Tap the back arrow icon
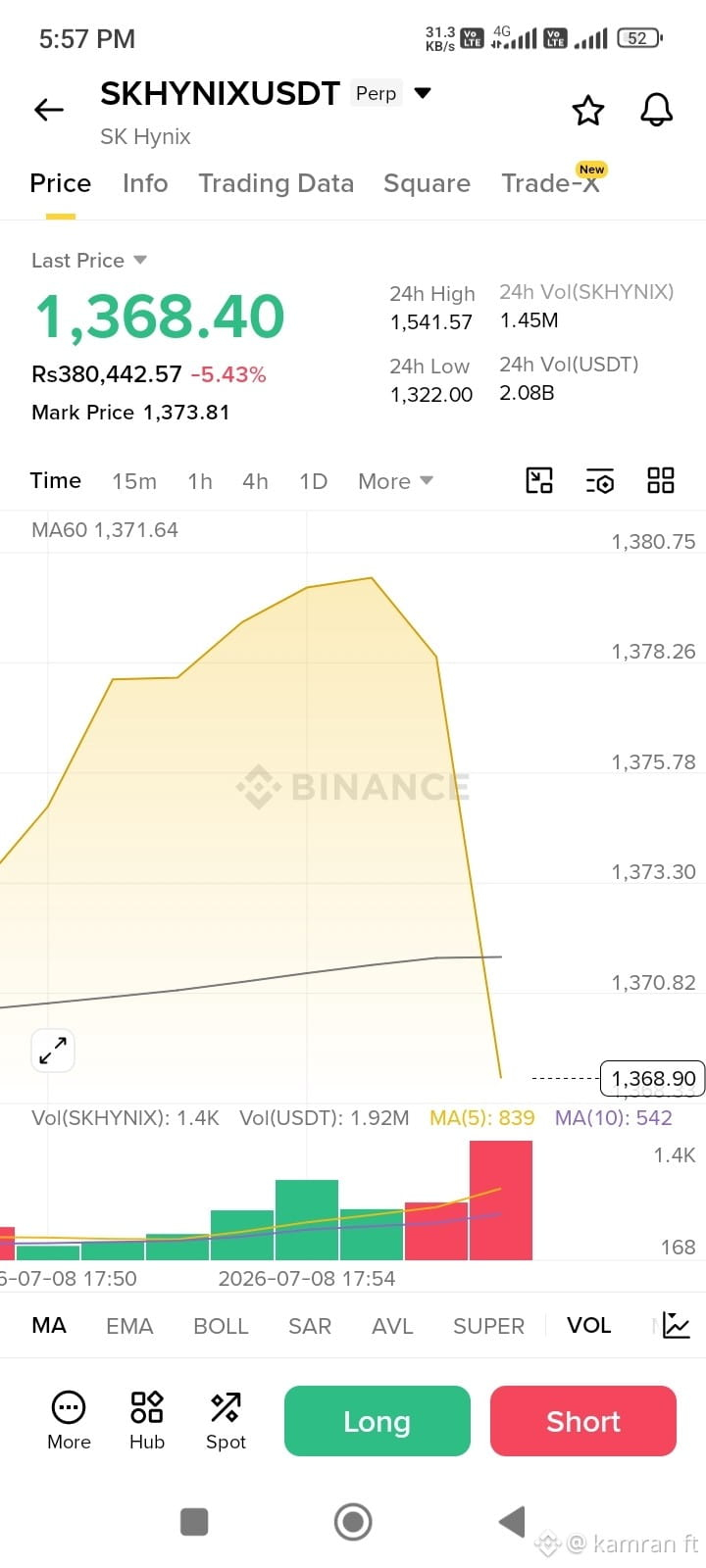706x1568 pixels. 49,110
